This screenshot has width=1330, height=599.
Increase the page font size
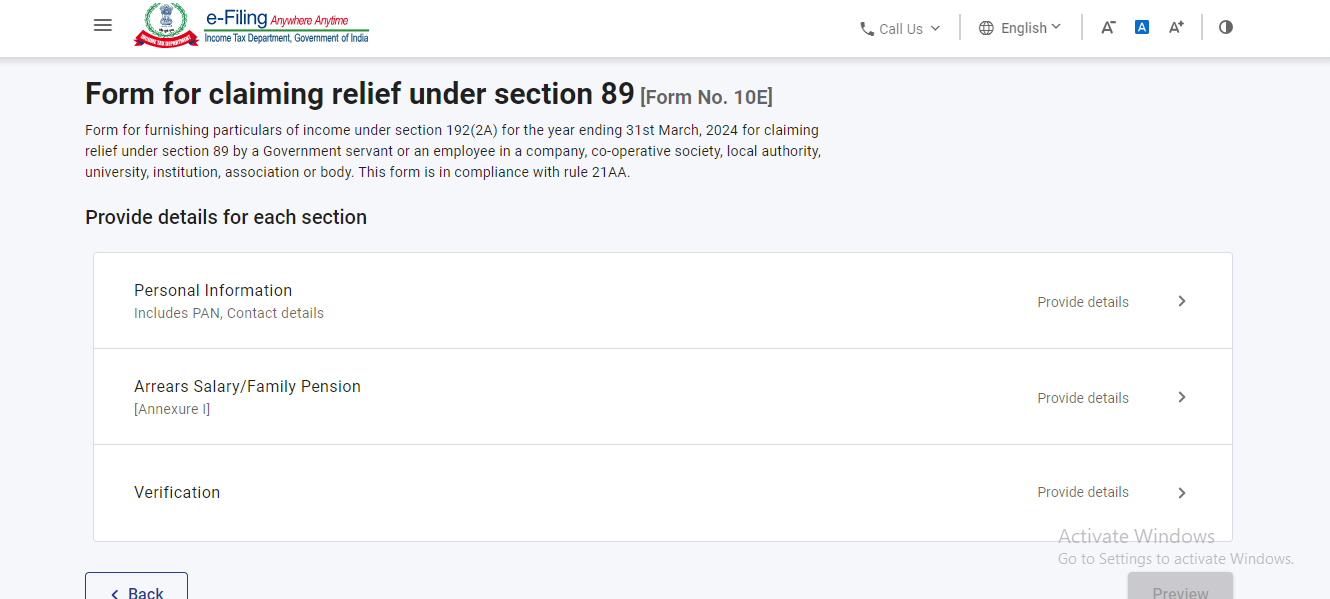[1176, 28]
